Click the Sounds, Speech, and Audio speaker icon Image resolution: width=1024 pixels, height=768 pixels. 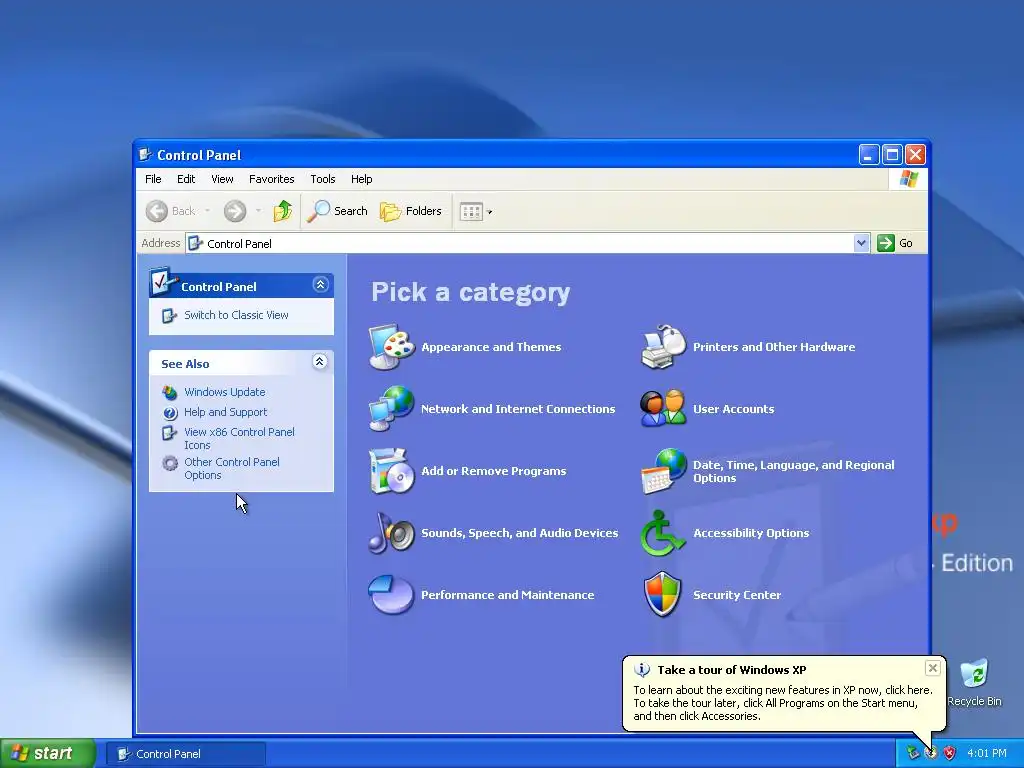point(391,533)
